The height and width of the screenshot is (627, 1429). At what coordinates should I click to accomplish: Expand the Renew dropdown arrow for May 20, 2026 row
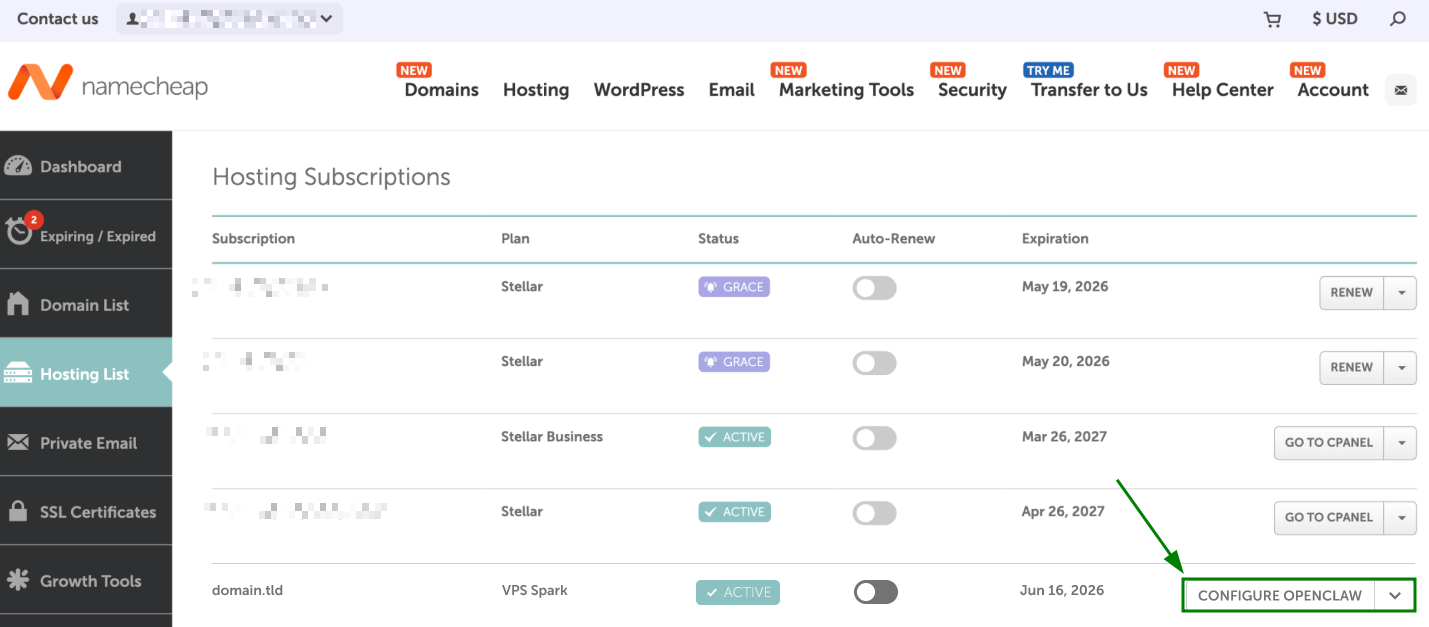(x=1401, y=368)
